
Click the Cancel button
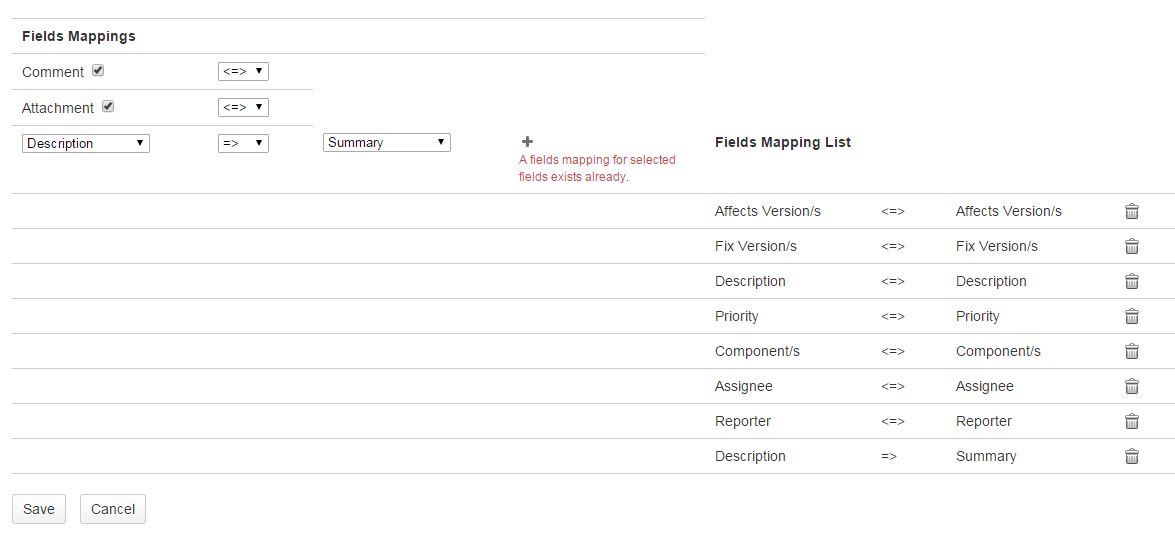(113, 509)
